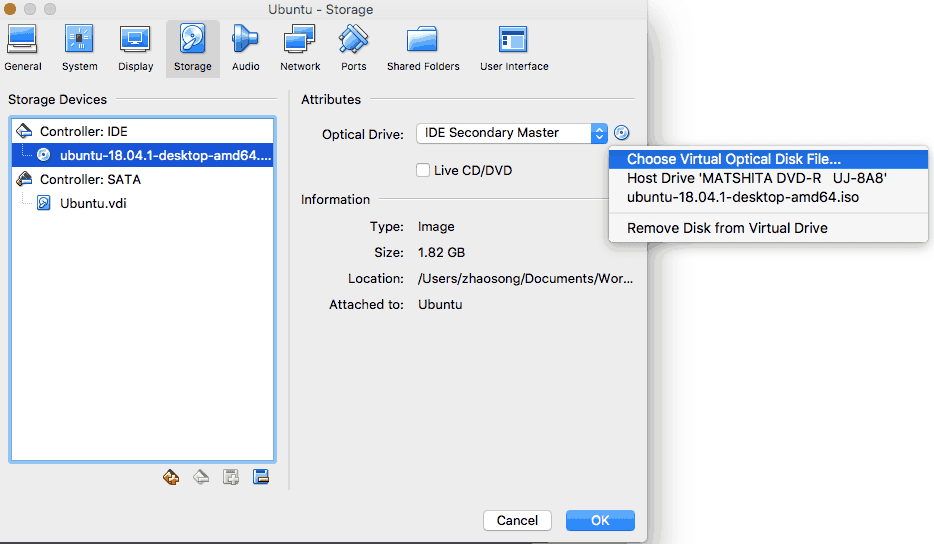
Task: Click the Attached to value Ubuntu
Action: [440, 304]
